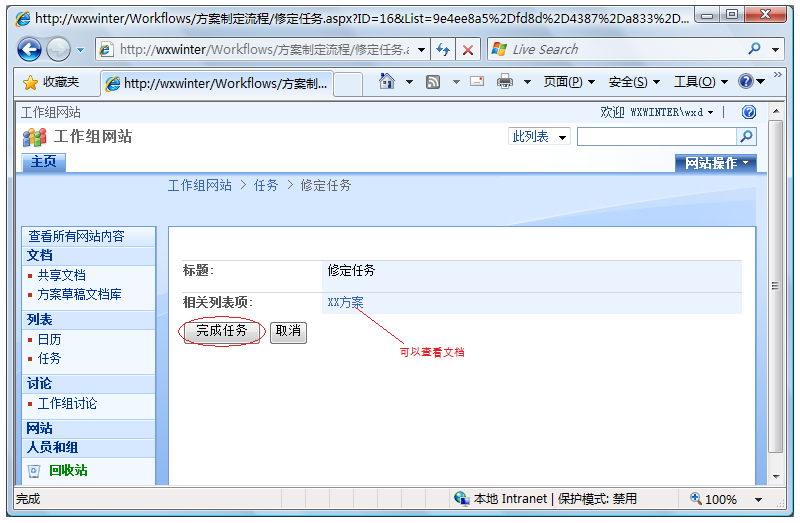Click the 100% zoom level button
The width and height of the screenshot is (800, 523).
click(x=714, y=499)
